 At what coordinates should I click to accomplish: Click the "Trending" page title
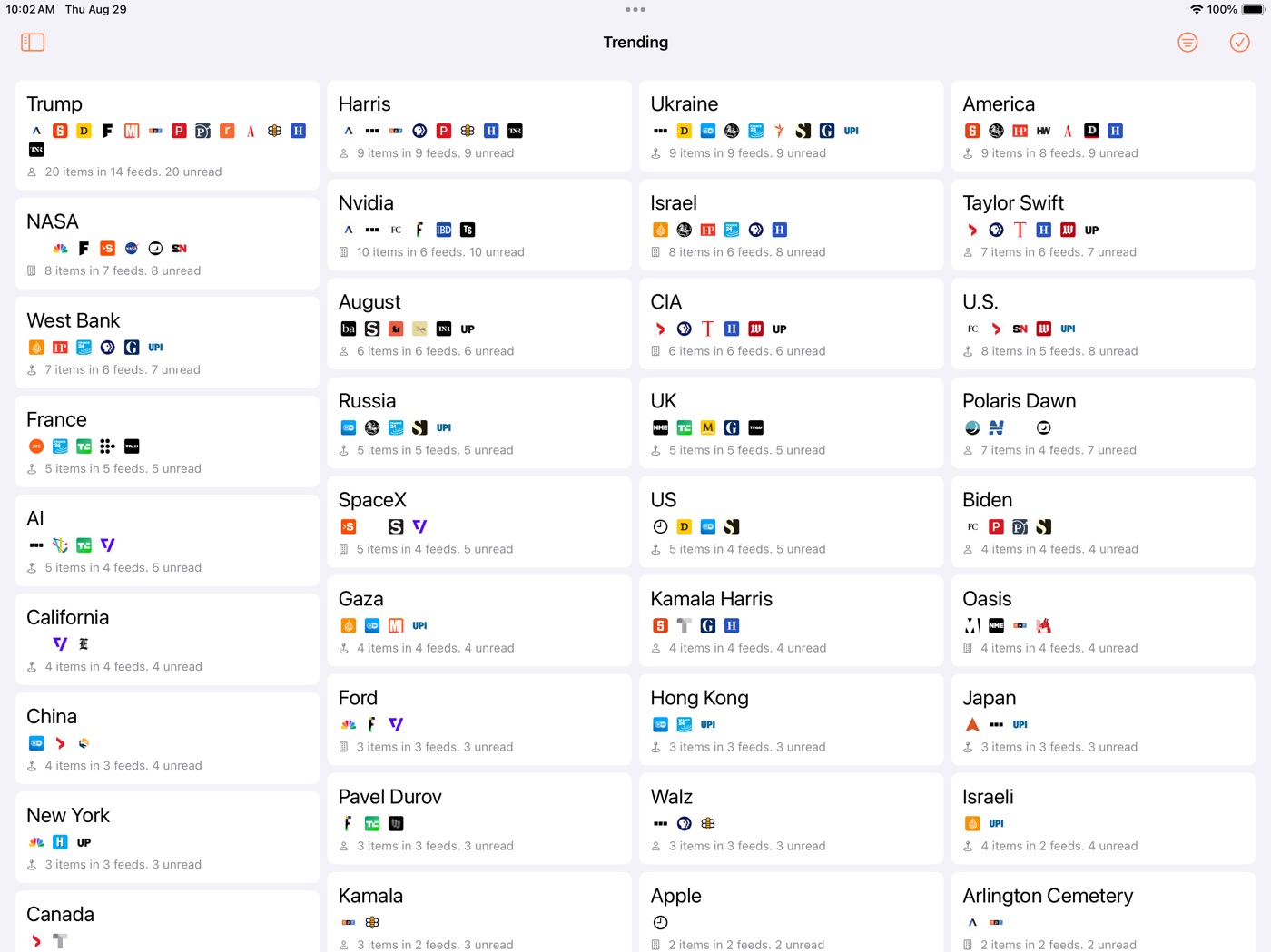click(x=635, y=43)
